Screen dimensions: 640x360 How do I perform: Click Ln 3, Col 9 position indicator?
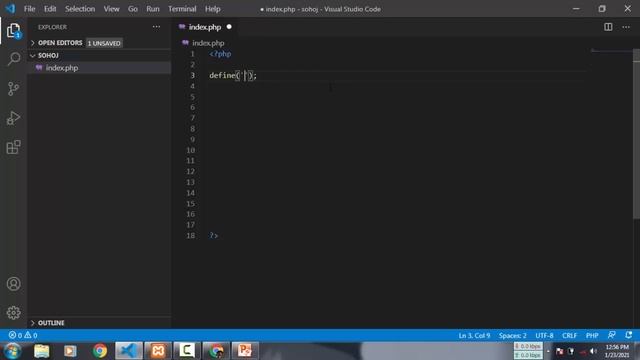pos(474,336)
